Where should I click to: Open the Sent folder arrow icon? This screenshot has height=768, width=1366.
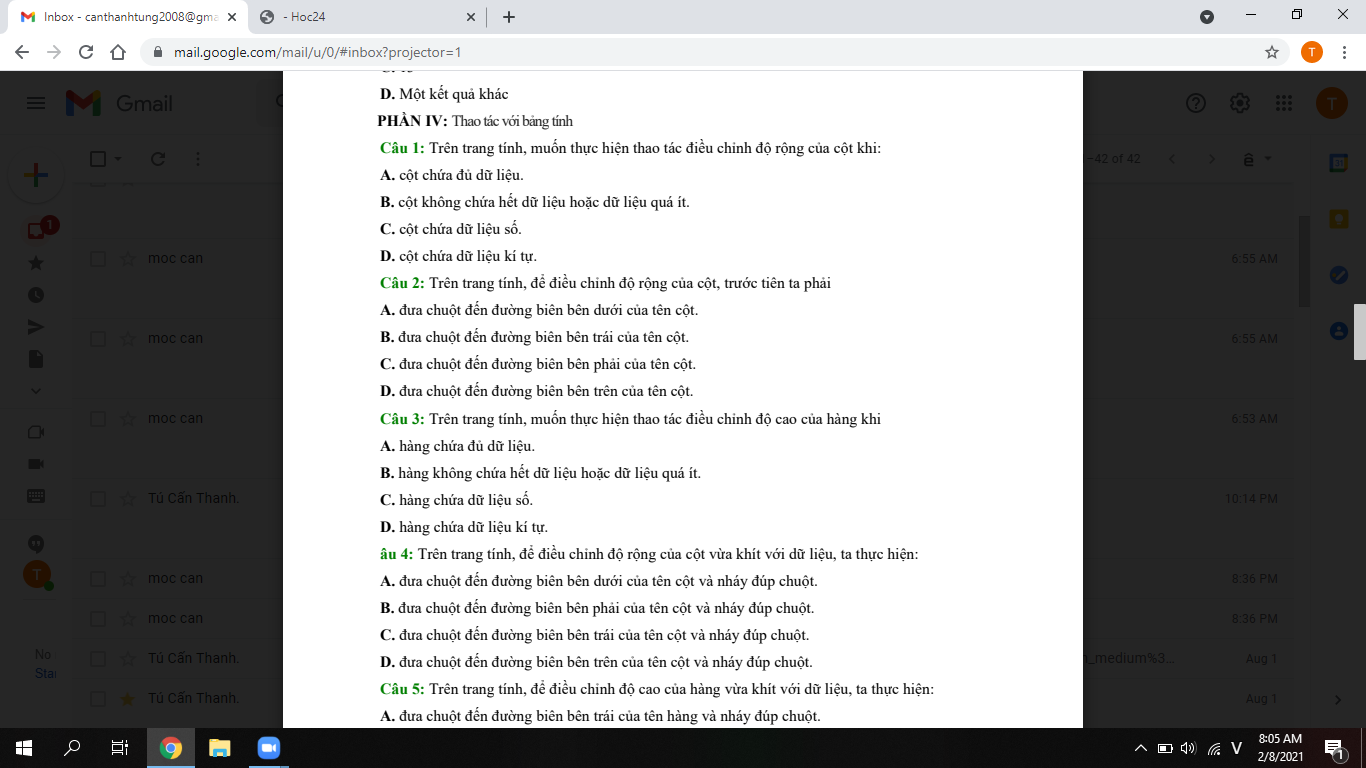coord(36,327)
